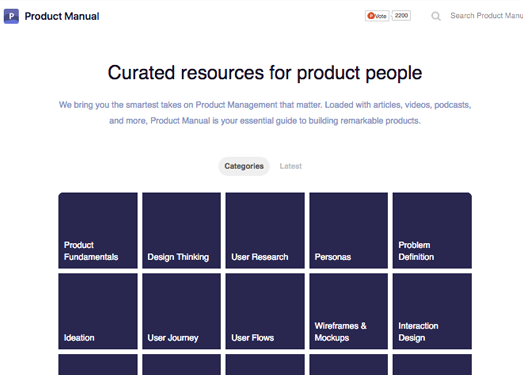
Task: Open the User Research category
Action: coord(265,230)
